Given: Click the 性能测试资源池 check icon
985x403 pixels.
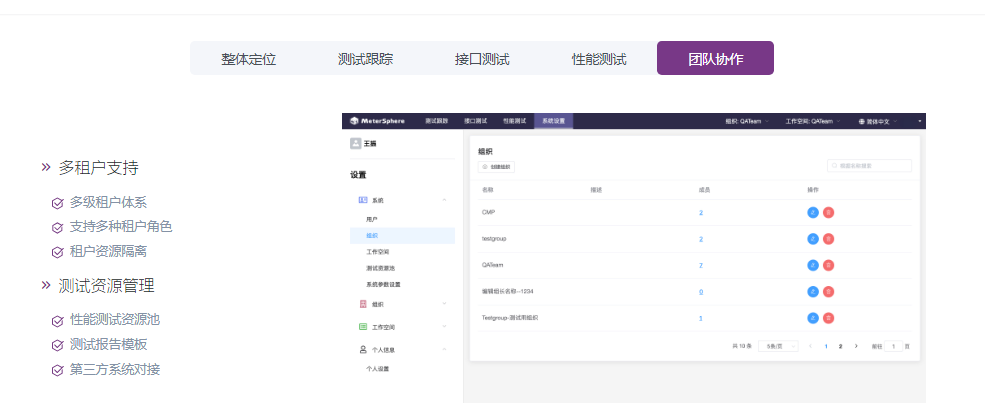Looking at the screenshot, I should [x=57, y=321].
